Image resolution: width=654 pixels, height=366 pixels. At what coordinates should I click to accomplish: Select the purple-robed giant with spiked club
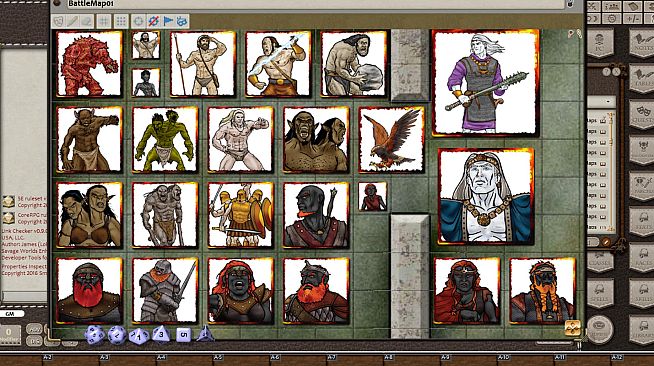pyautogui.click(x=485, y=83)
